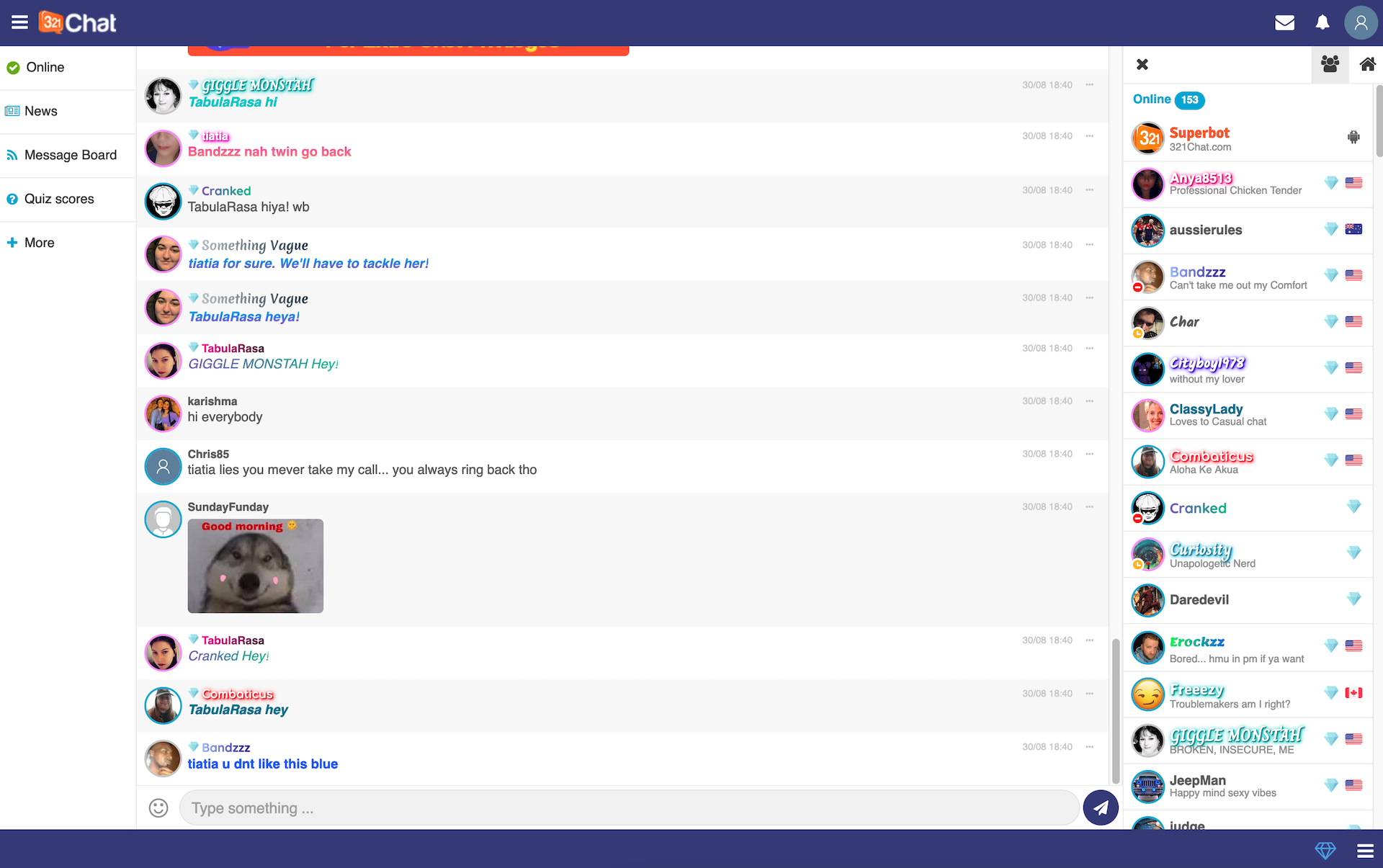The width and height of the screenshot is (1383, 868).
Task: Click the emoji smiley picker icon
Action: pos(158,807)
